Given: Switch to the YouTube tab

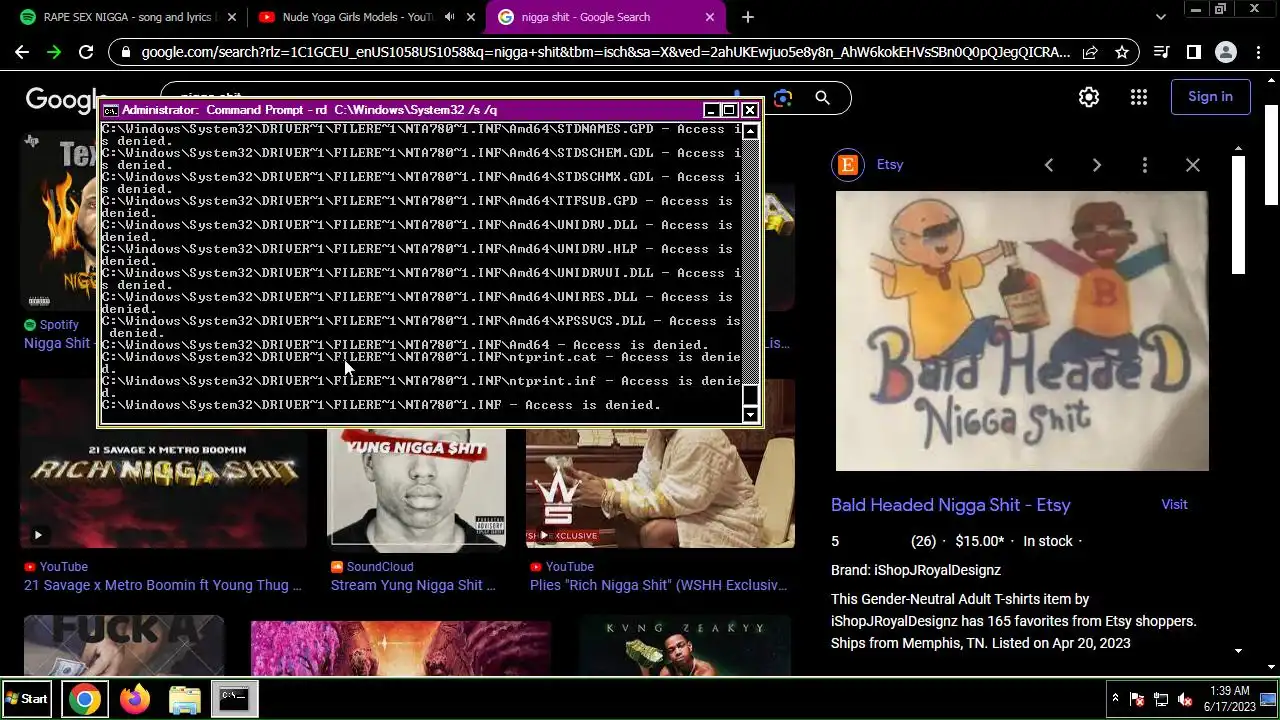Looking at the screenshot, I should (364, 17).
